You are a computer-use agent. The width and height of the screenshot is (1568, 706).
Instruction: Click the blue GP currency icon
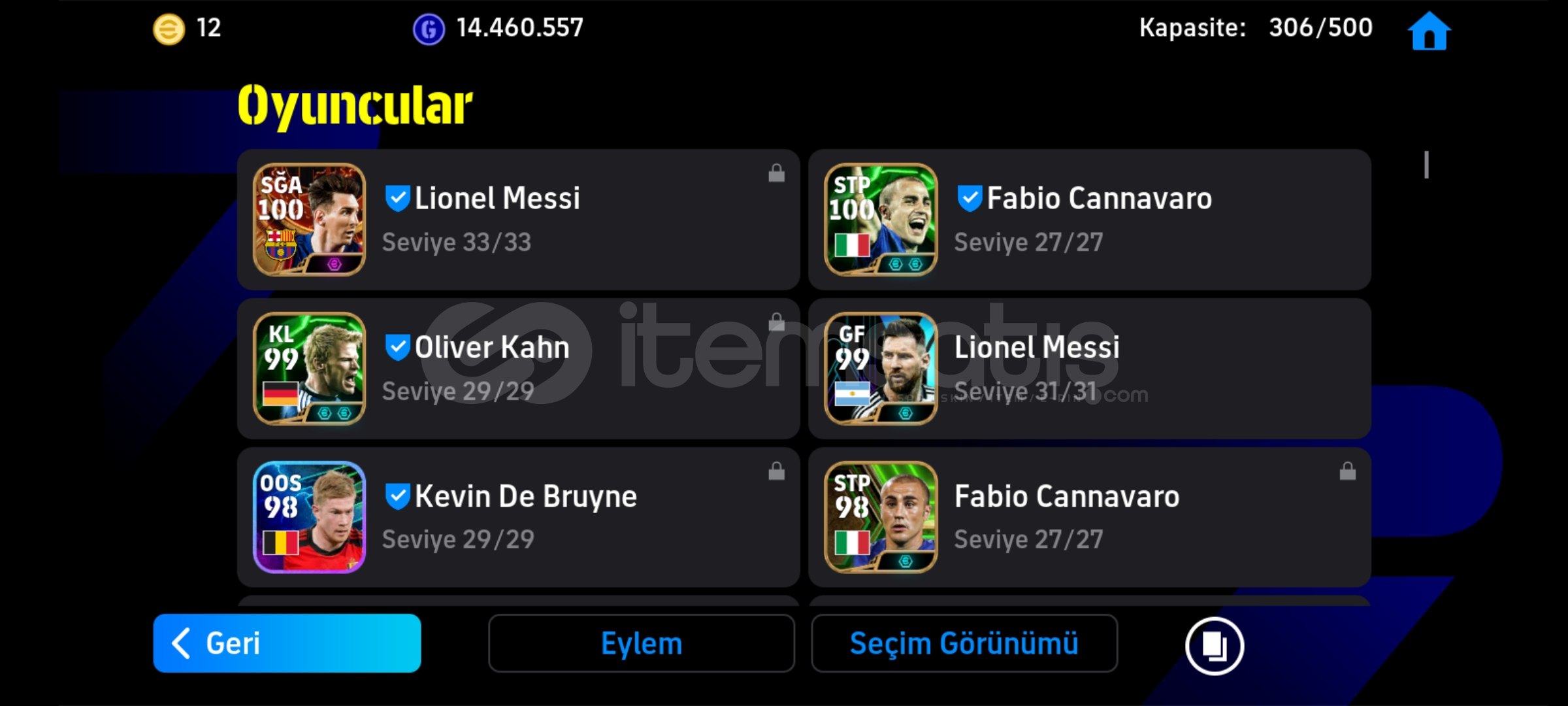tap(429, 29)
